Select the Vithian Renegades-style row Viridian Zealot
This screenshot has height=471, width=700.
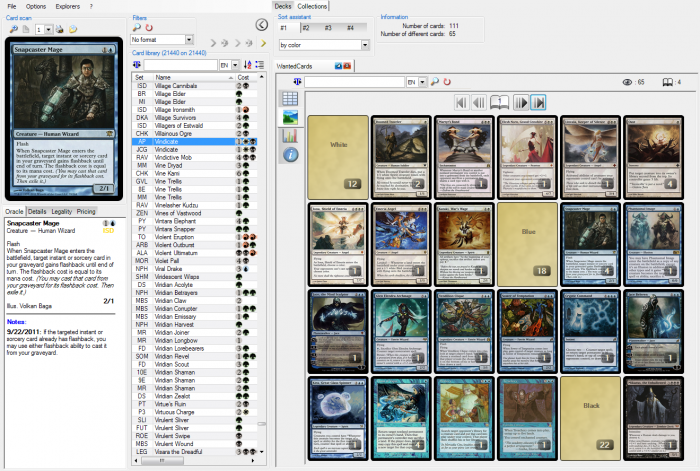195,396
